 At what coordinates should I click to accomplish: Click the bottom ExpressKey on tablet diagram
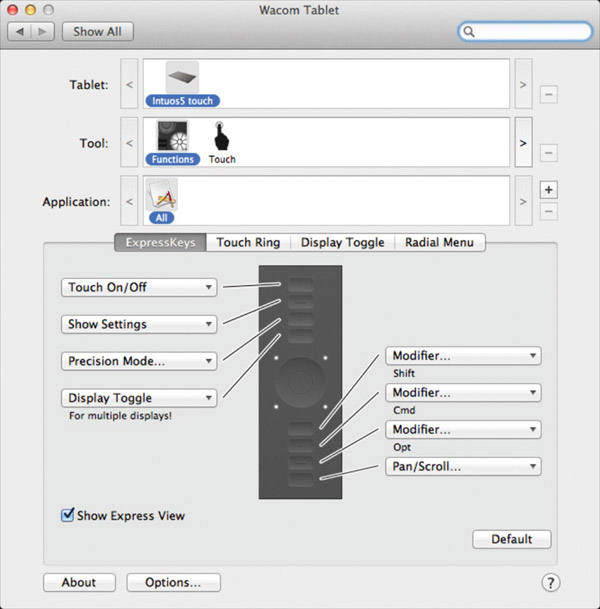tap(301, 480)
